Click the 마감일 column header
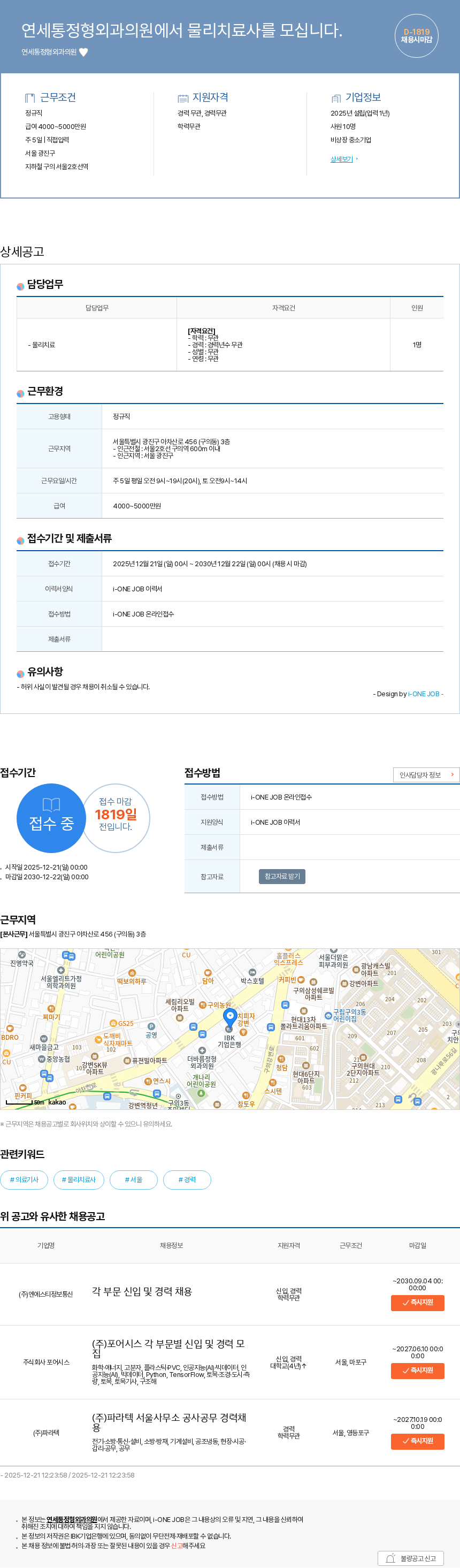Viewport: 460px width, 1568px height. 417,1245
